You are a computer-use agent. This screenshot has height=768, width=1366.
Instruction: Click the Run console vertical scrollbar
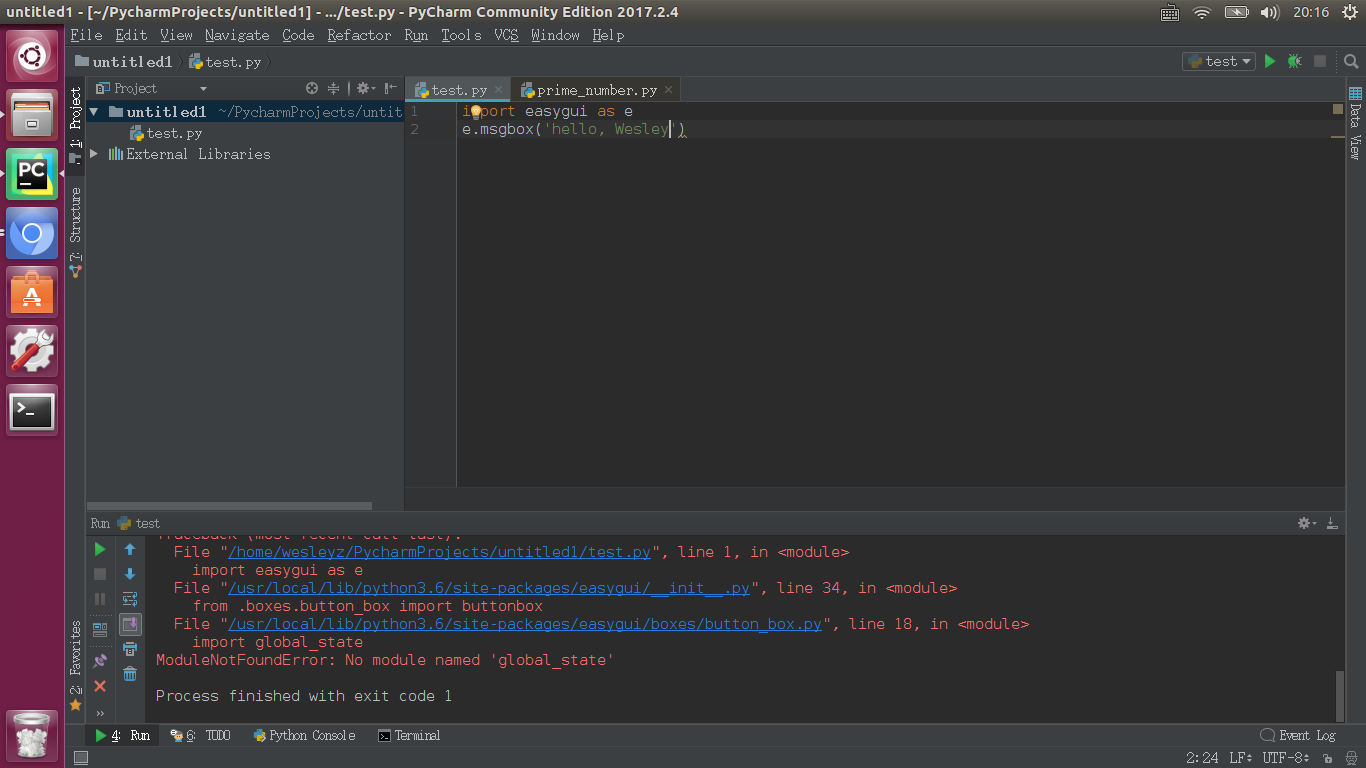1340,694
